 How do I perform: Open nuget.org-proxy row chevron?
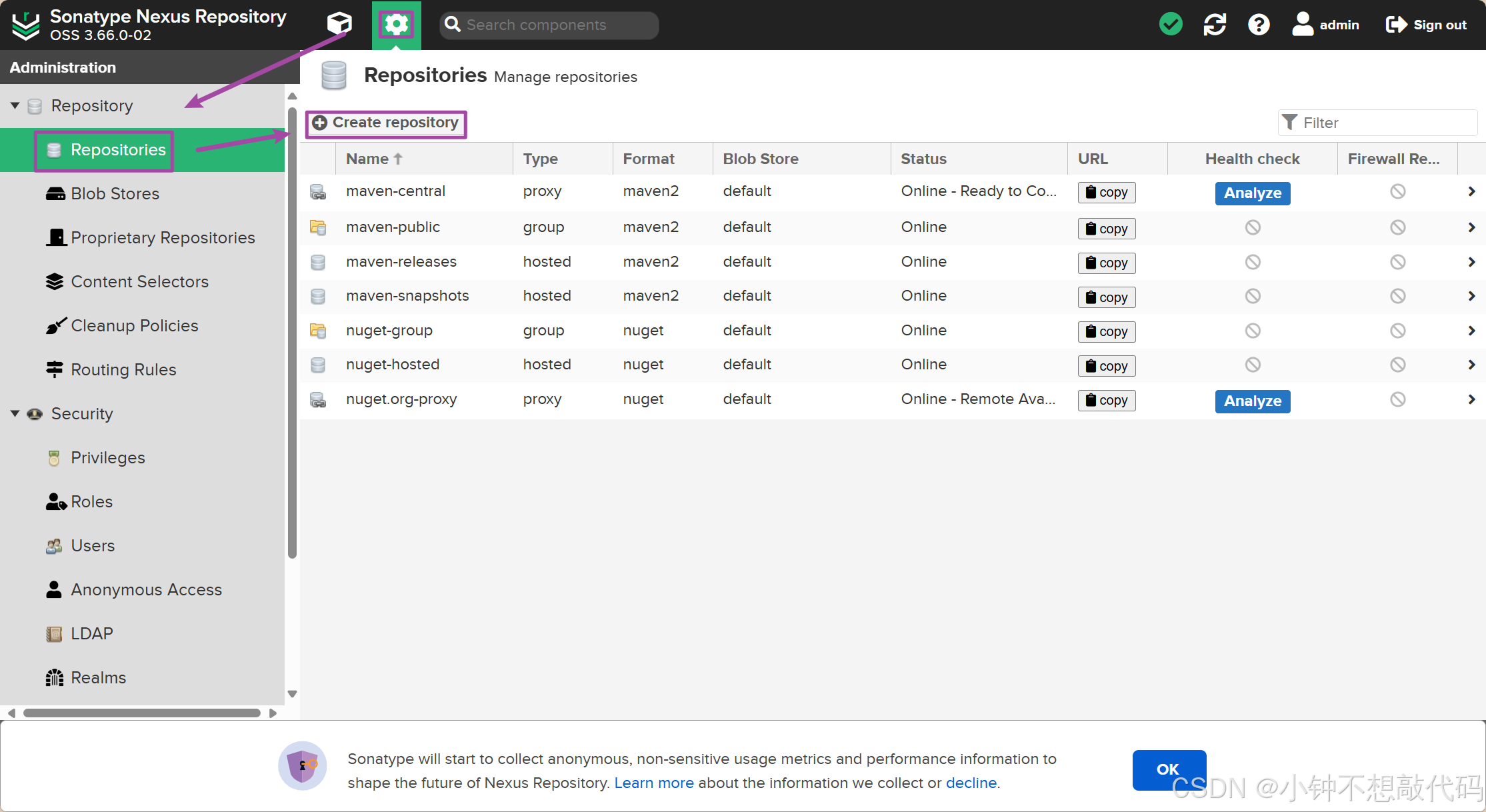pyautogui.click(x=1471, y=400)
